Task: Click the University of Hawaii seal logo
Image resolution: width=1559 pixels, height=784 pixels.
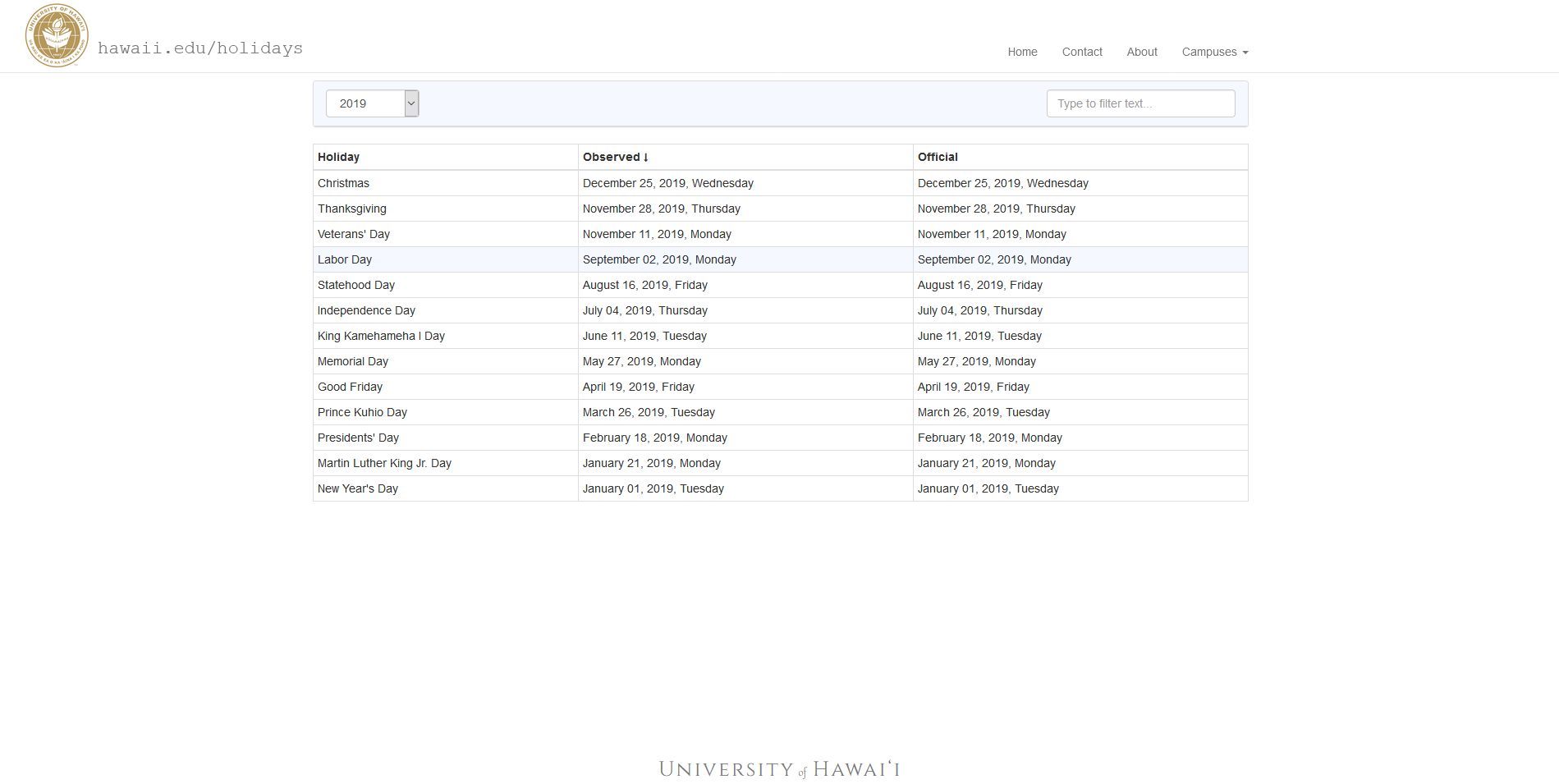Action: (x=57, y=35)
